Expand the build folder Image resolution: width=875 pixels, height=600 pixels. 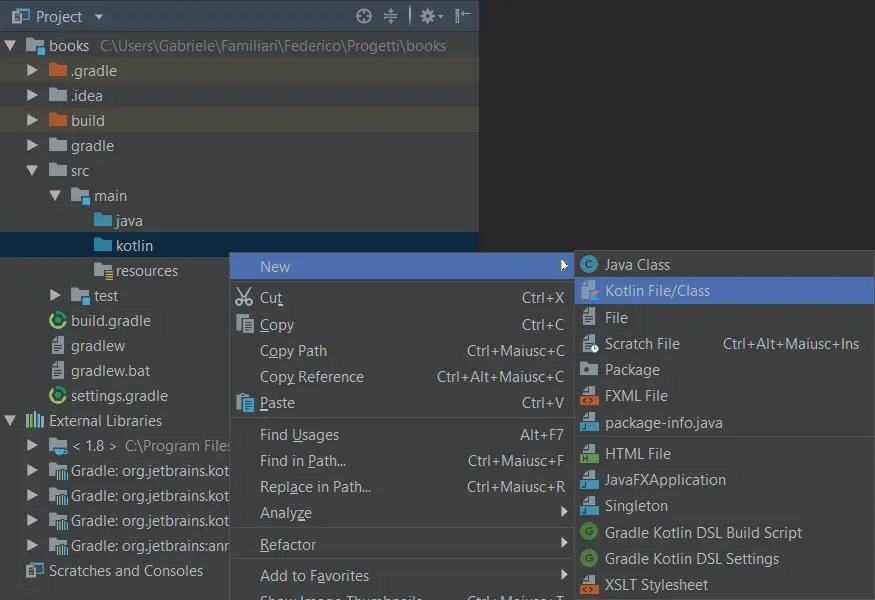point(32,120)
